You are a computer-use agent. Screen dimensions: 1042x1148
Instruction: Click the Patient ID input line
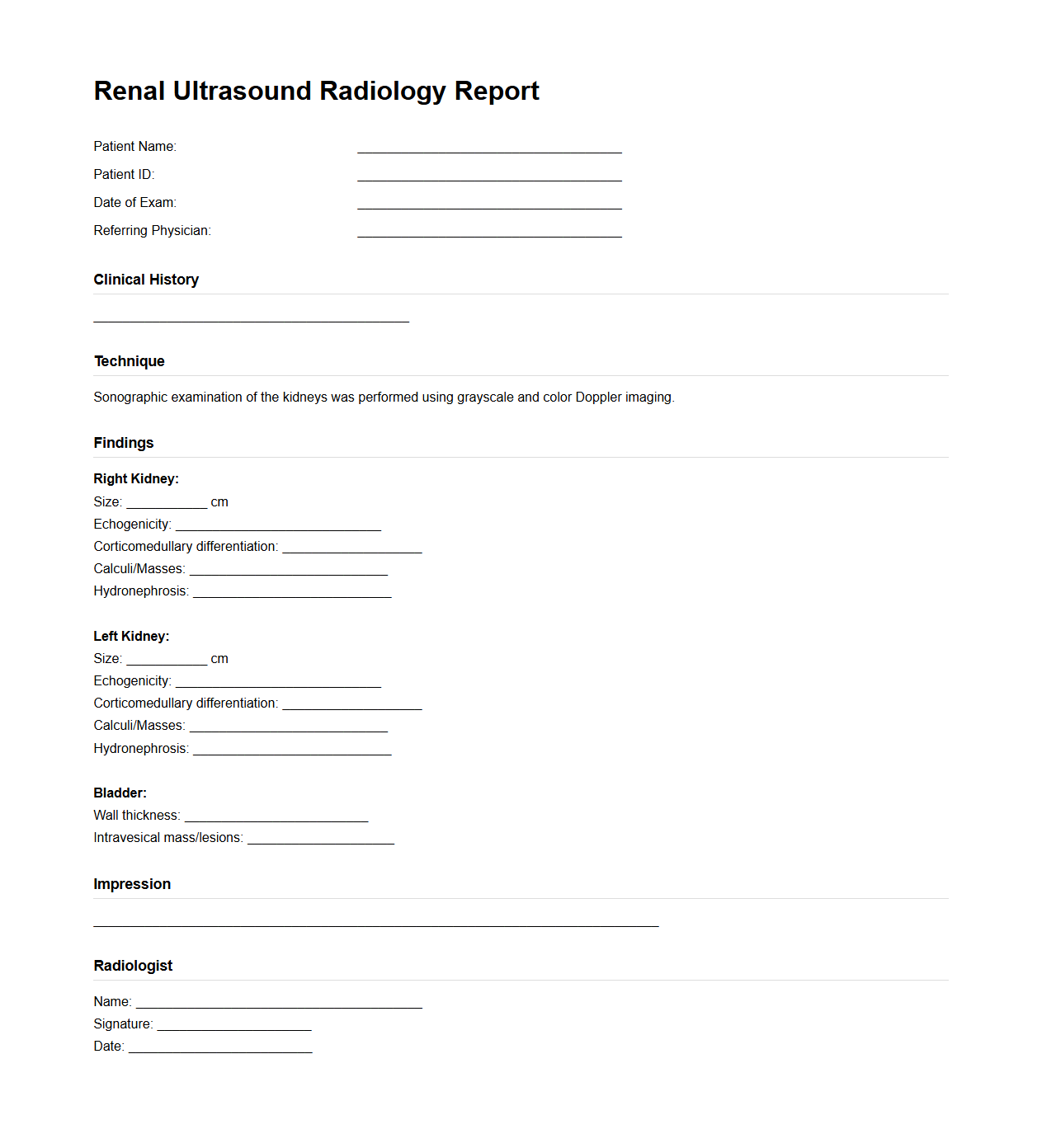[487, 176]
